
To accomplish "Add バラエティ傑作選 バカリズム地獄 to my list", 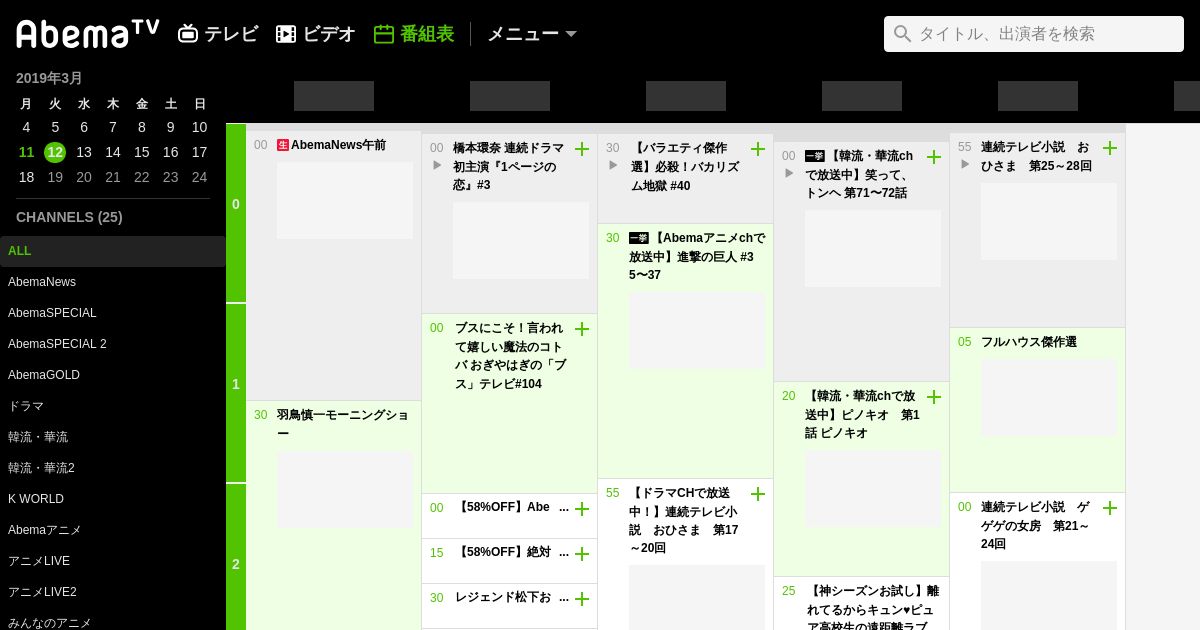I will [x=758, y=149].
